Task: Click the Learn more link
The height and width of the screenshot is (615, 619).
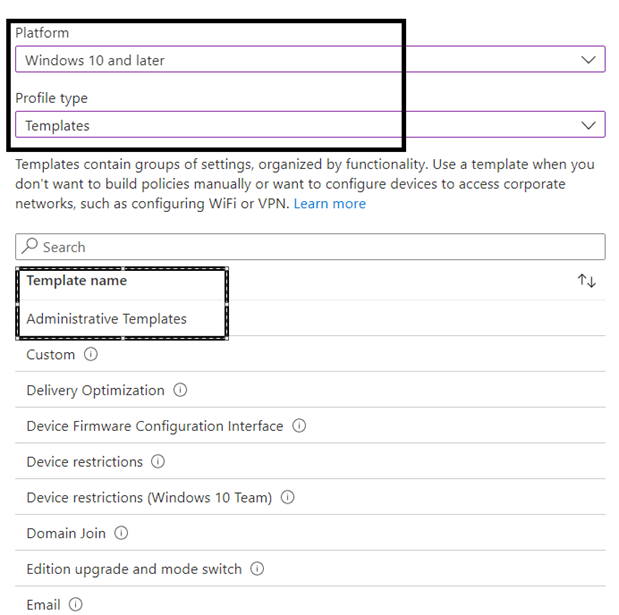Action: pos(329,204)
